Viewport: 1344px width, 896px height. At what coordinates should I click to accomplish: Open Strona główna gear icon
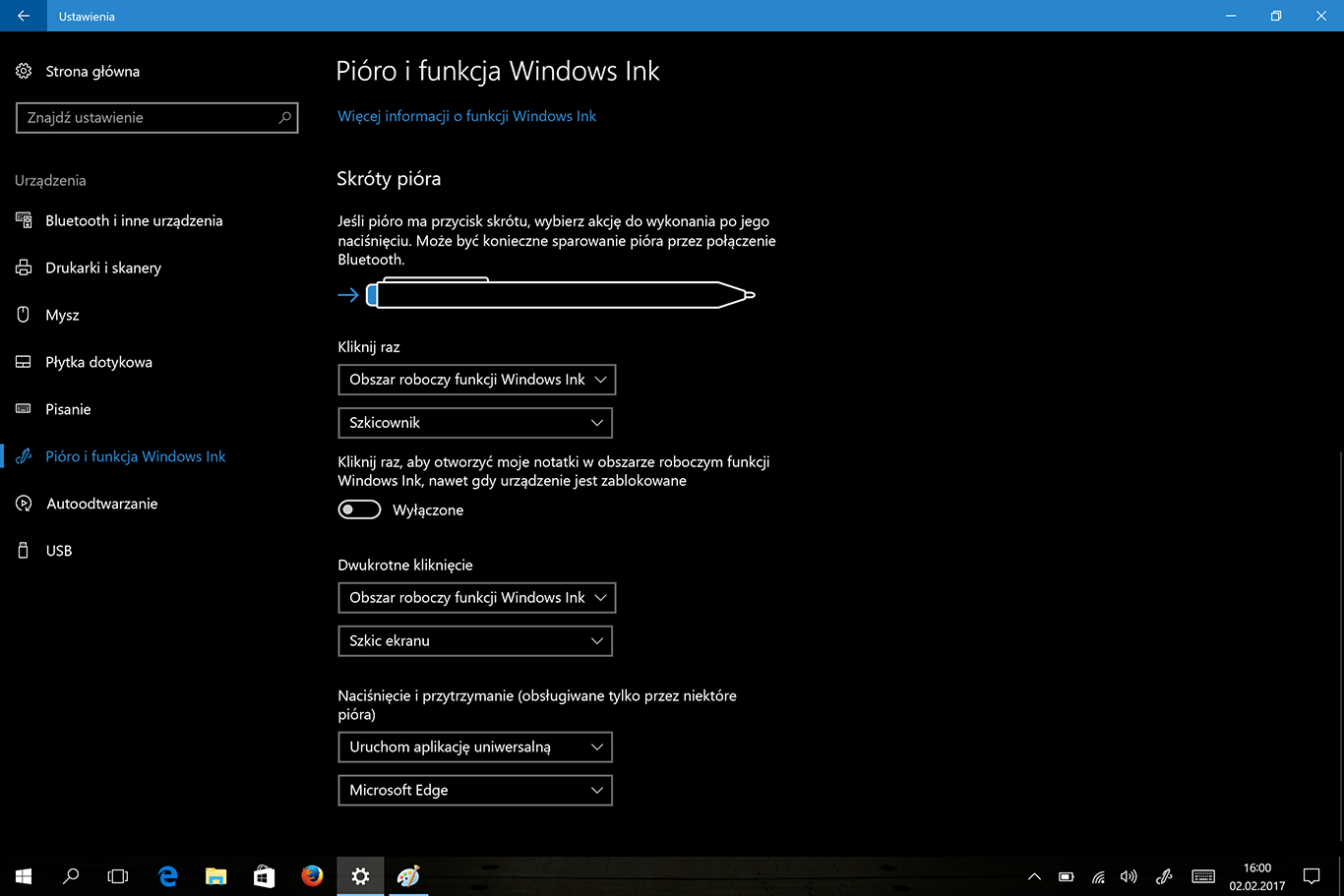tap(24, 71)
